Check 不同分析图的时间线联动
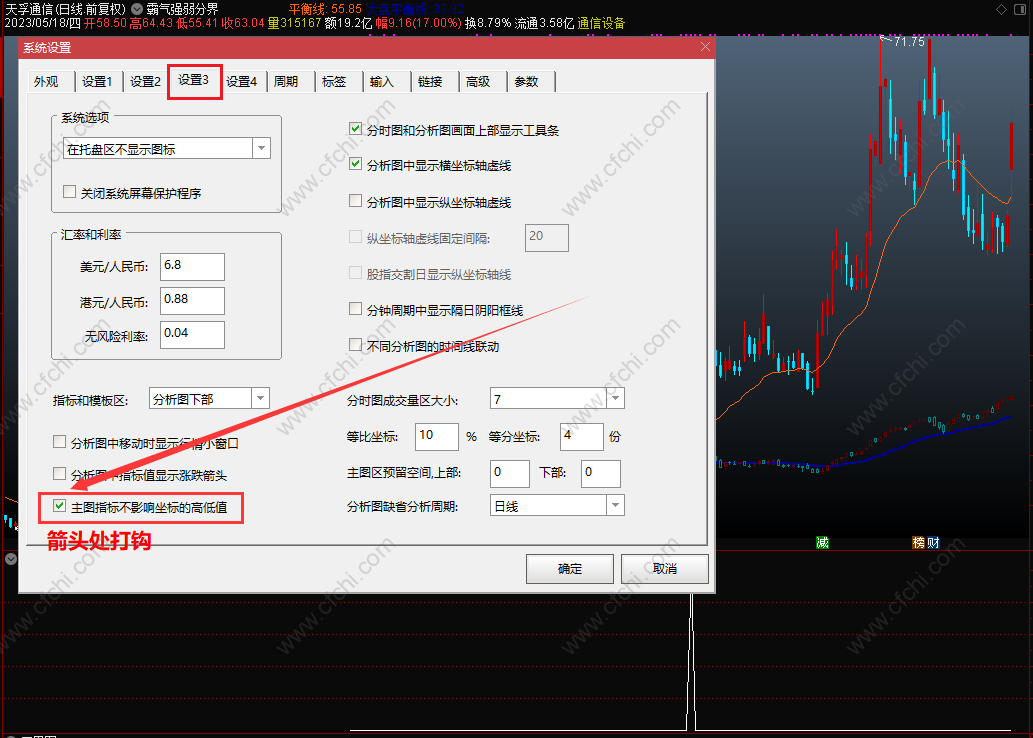This screenshot has height=738, width=1033. coord(355,344)
